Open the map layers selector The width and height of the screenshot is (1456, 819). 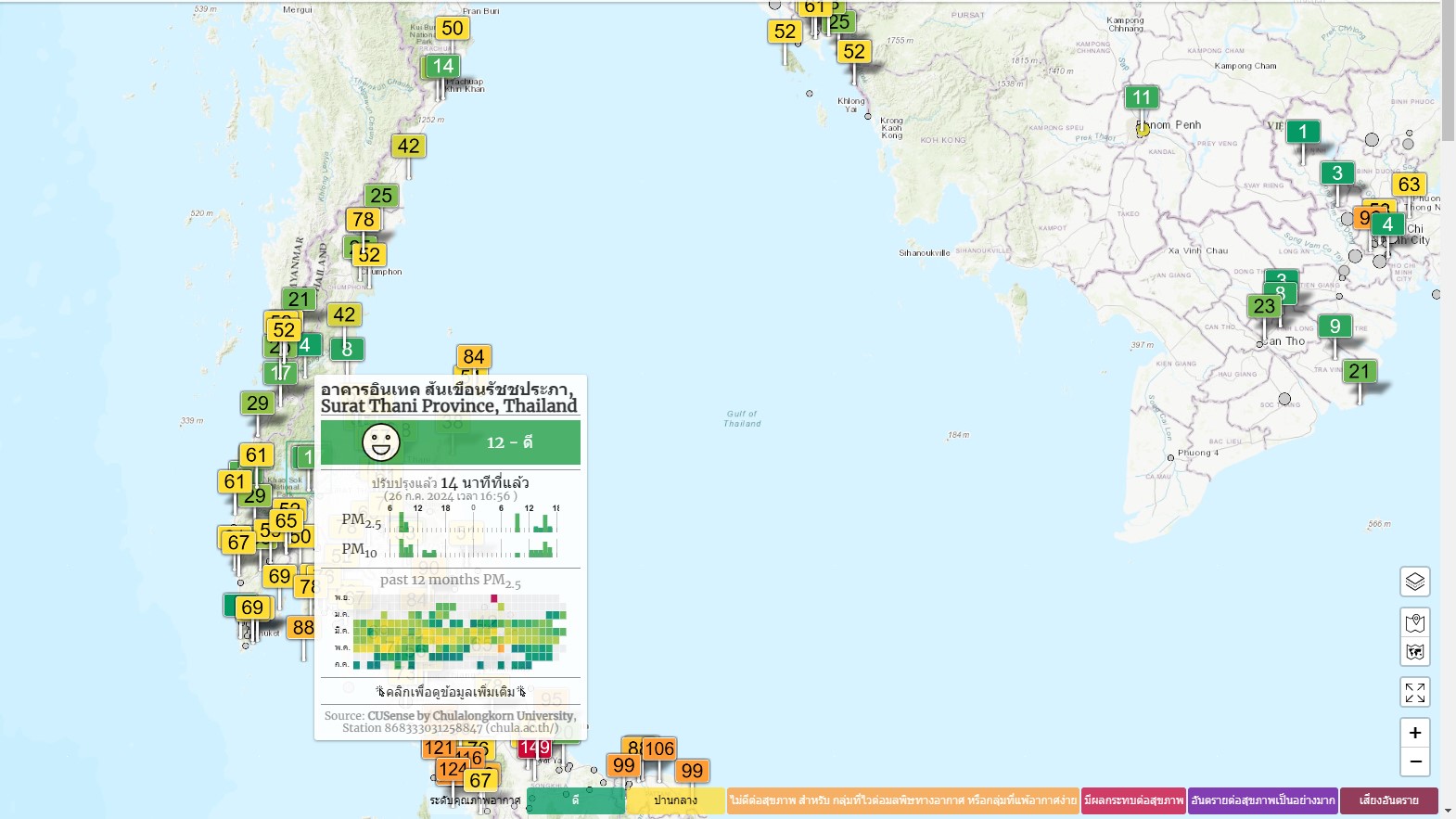coord(1414,582)
